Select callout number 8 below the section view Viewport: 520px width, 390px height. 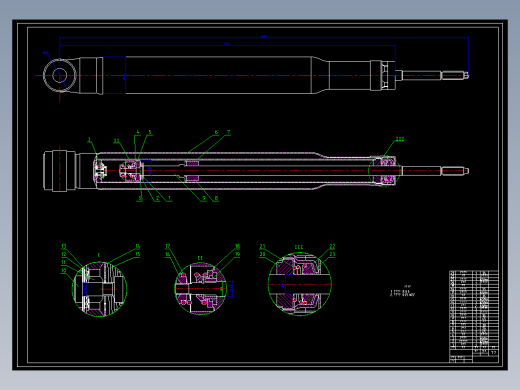point(216,198)
